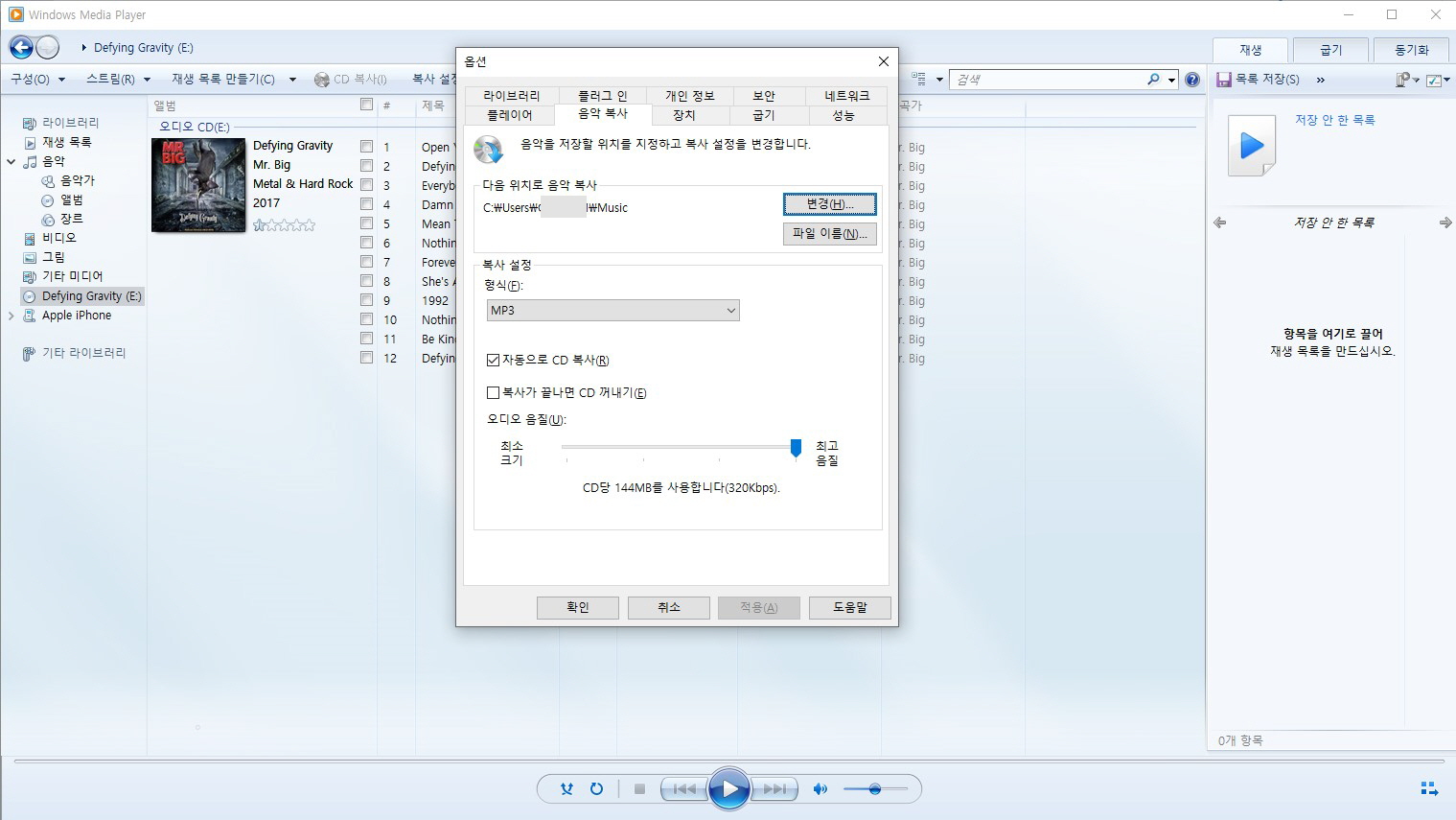The width and height of the screenshot is (1456, 820).
Task: Go to previous track
Action: (684, 789)
